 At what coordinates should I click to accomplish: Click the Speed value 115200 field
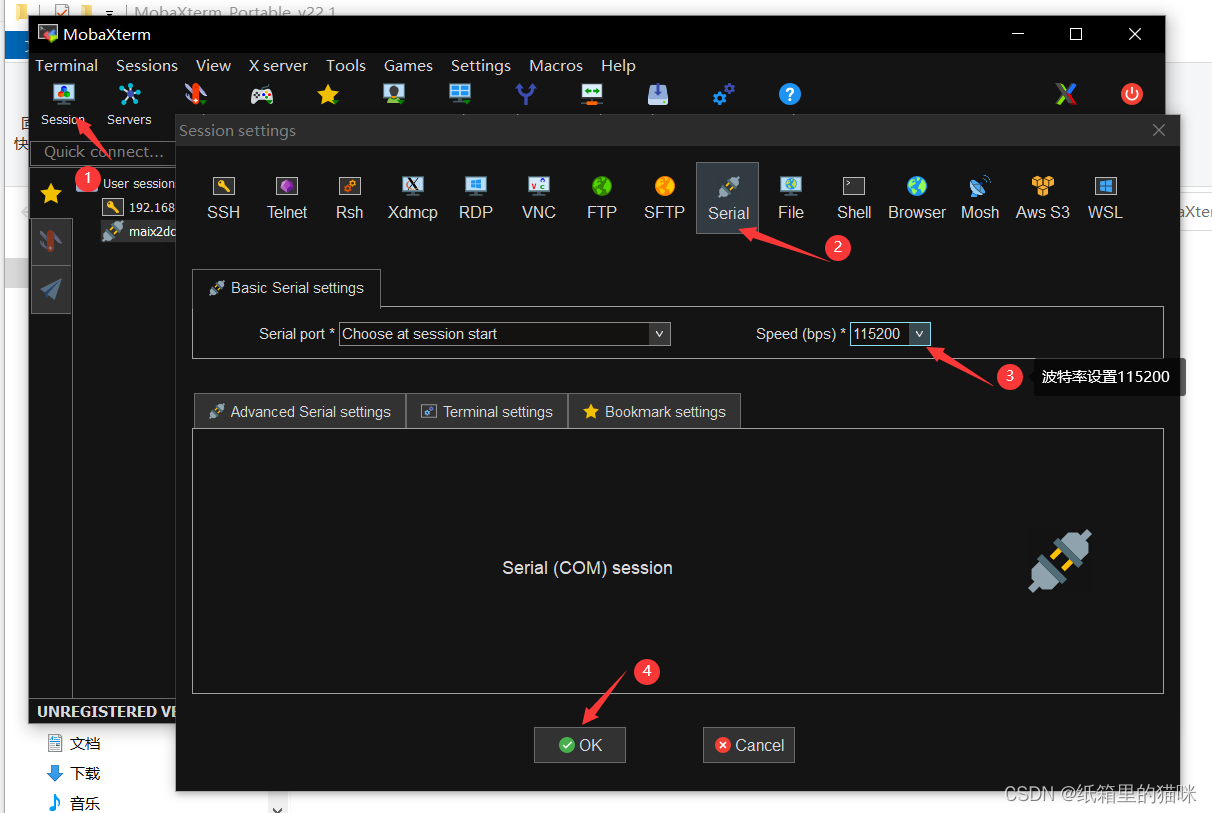pos(879,334)
